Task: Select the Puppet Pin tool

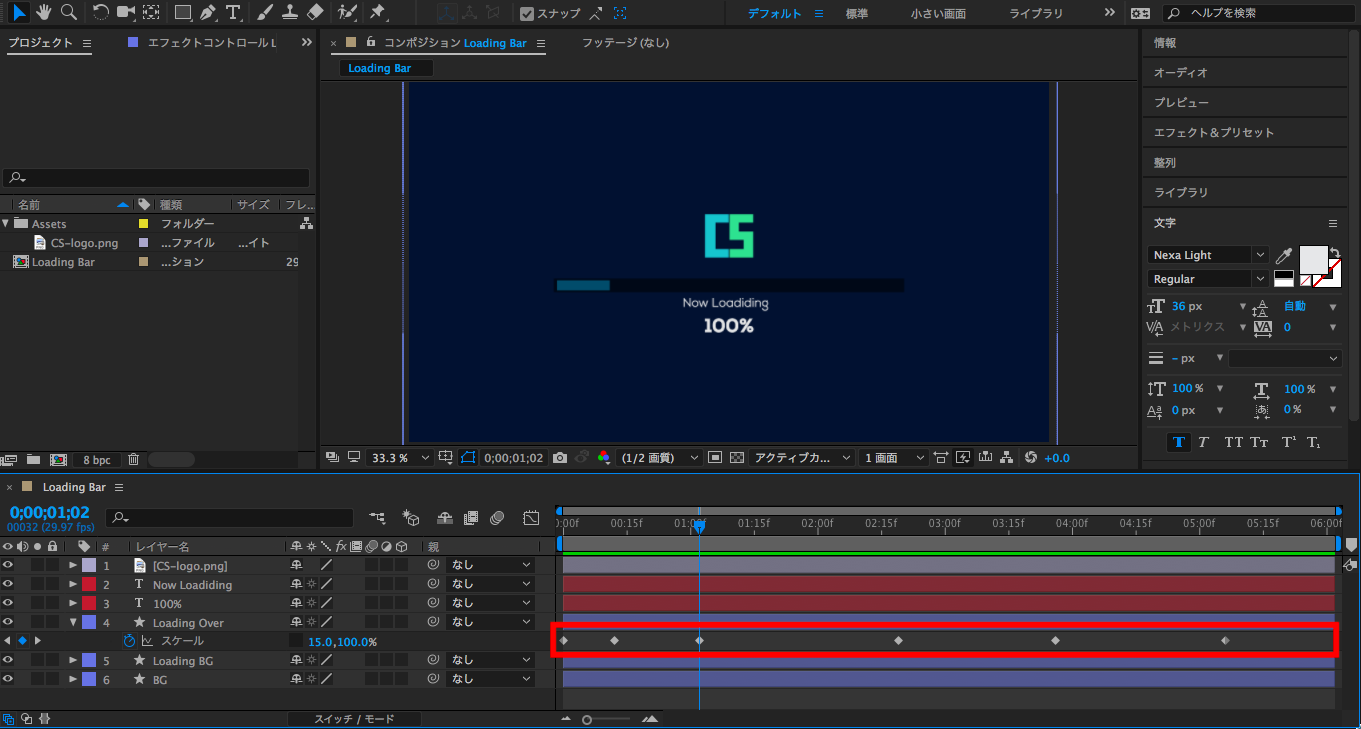Action: [377, 13]
